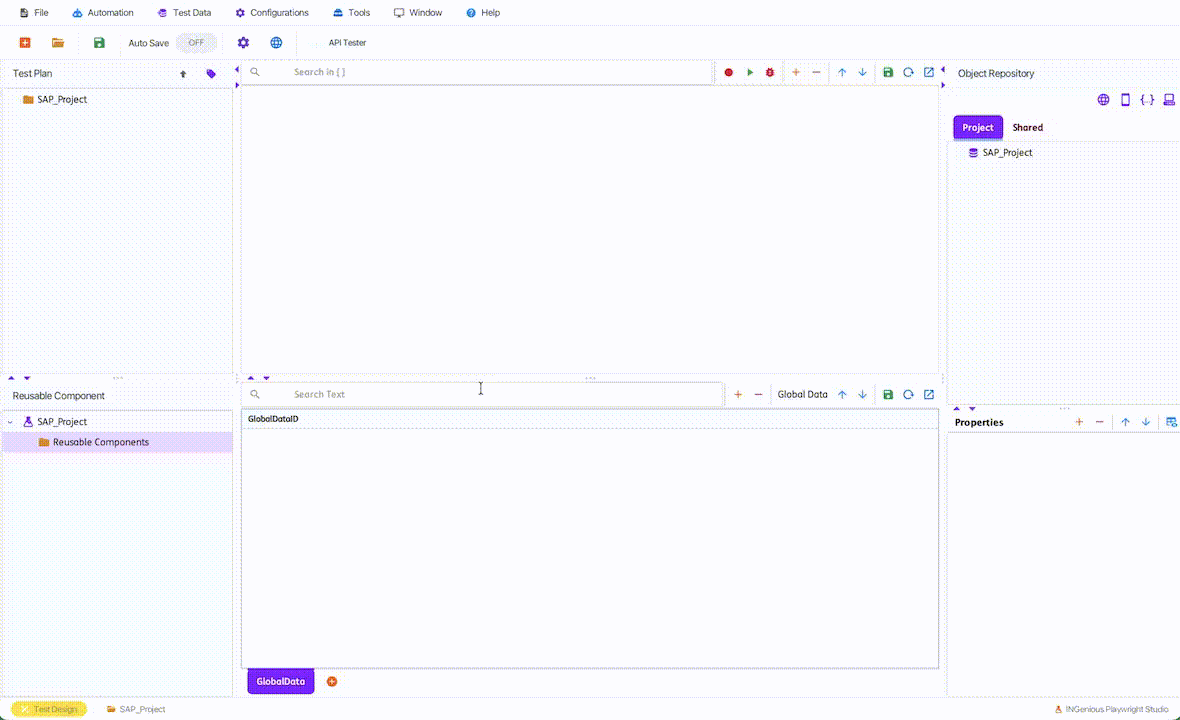The image size is (1180, 720).
Task: Add new data sheet with orange plus
Action: pyautogui.click(x=332, y=682)
